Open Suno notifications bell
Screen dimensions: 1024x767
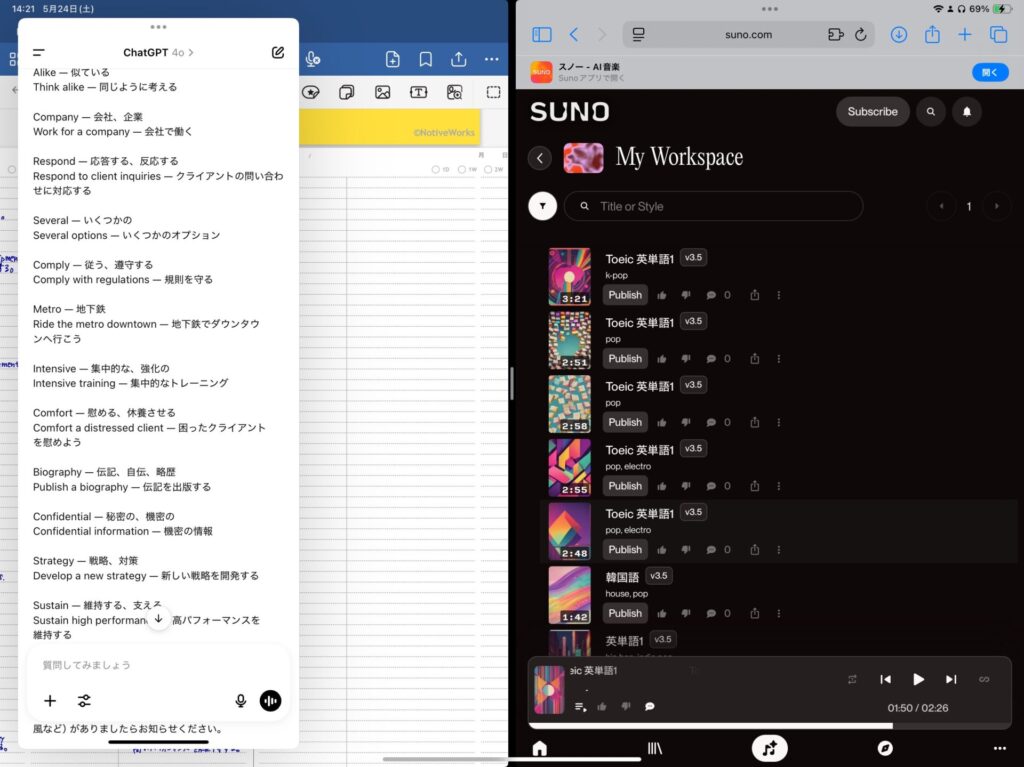[967, 112]
